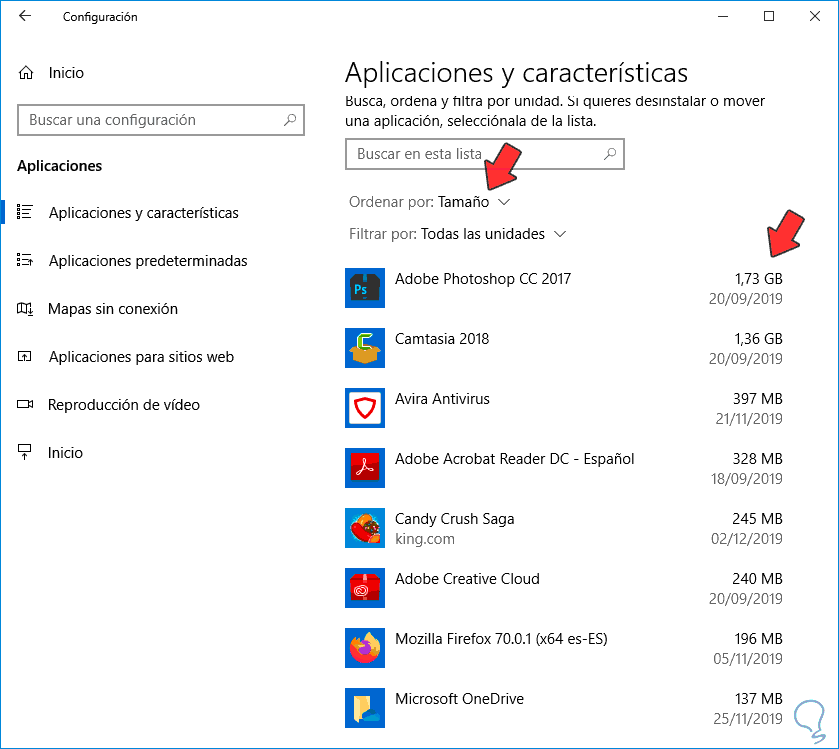The width and height of the screenshot is (839, 749).
Task: Click the Adobe Photoshop CC 2017 icon
Action: [365, 288]
